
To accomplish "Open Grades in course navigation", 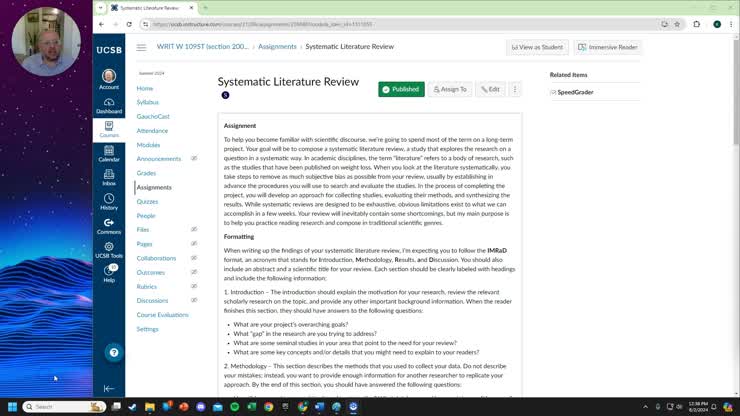I will 146,173.
